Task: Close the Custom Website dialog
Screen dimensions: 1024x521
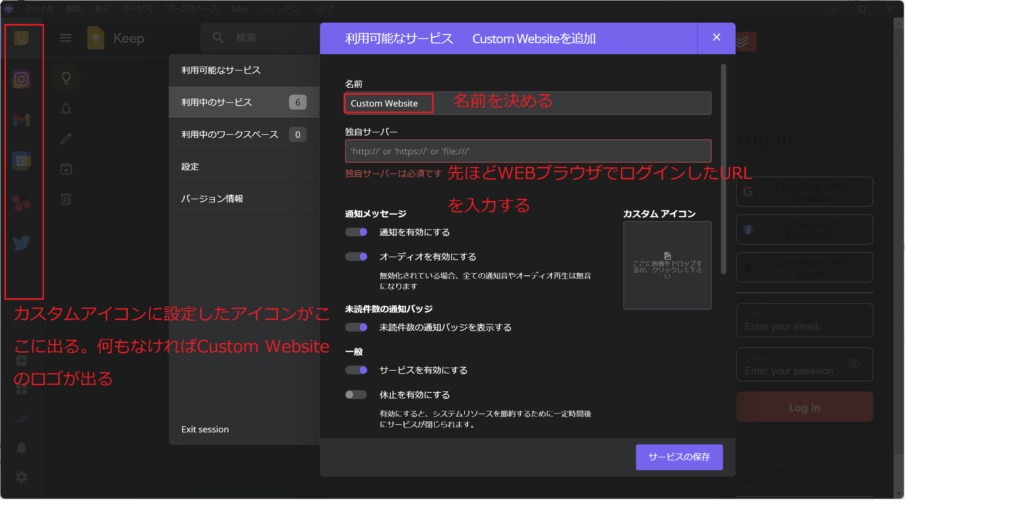Action: 716,38
